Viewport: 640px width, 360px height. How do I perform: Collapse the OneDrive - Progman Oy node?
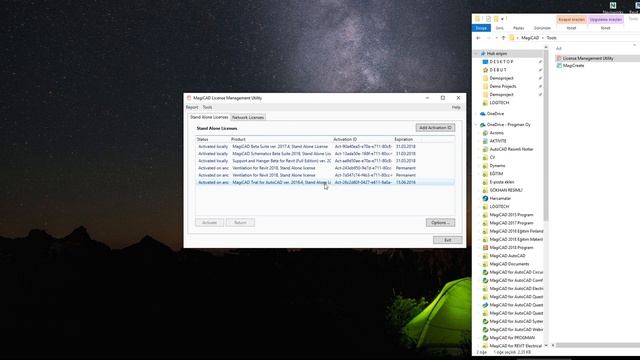[x=476, y=125]
